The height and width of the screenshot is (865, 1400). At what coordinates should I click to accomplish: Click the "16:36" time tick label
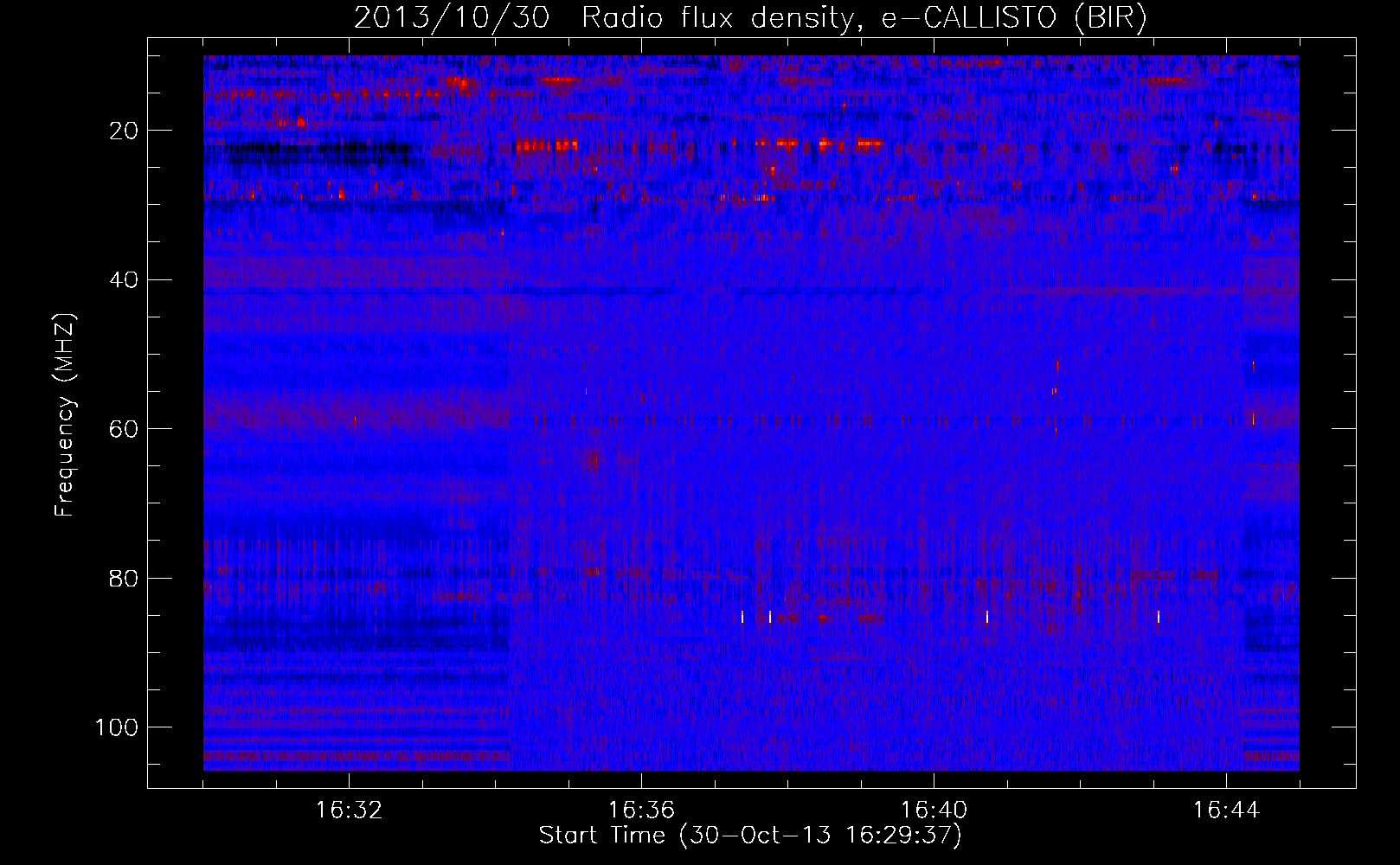(641, 811)
